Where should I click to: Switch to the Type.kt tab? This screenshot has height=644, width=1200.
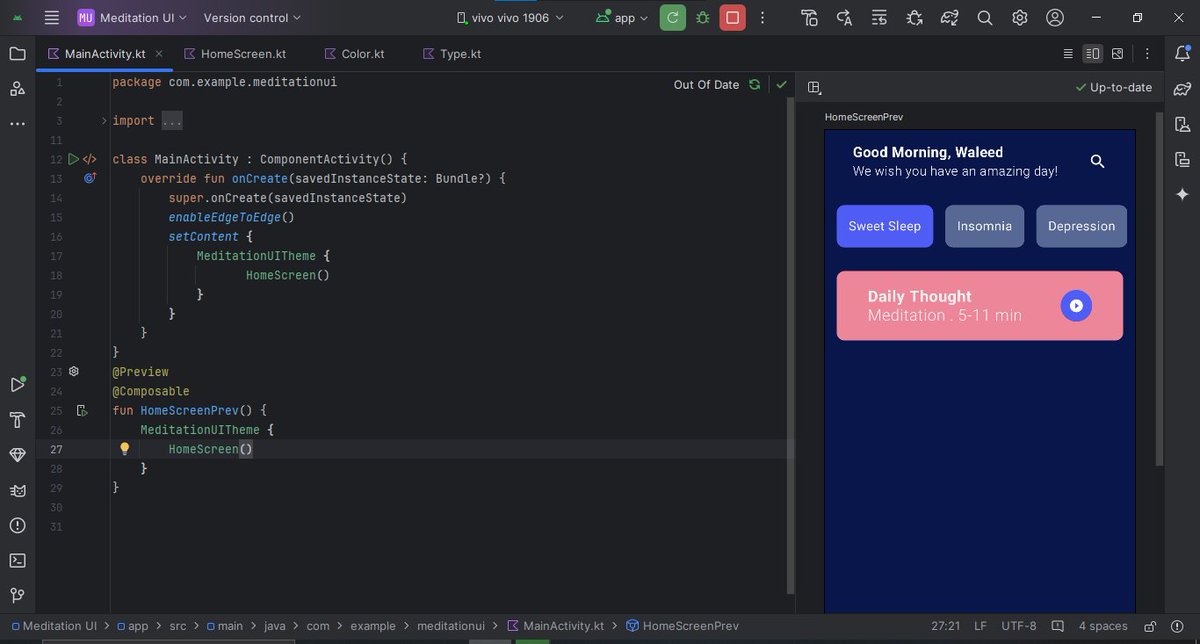[451, 54]
